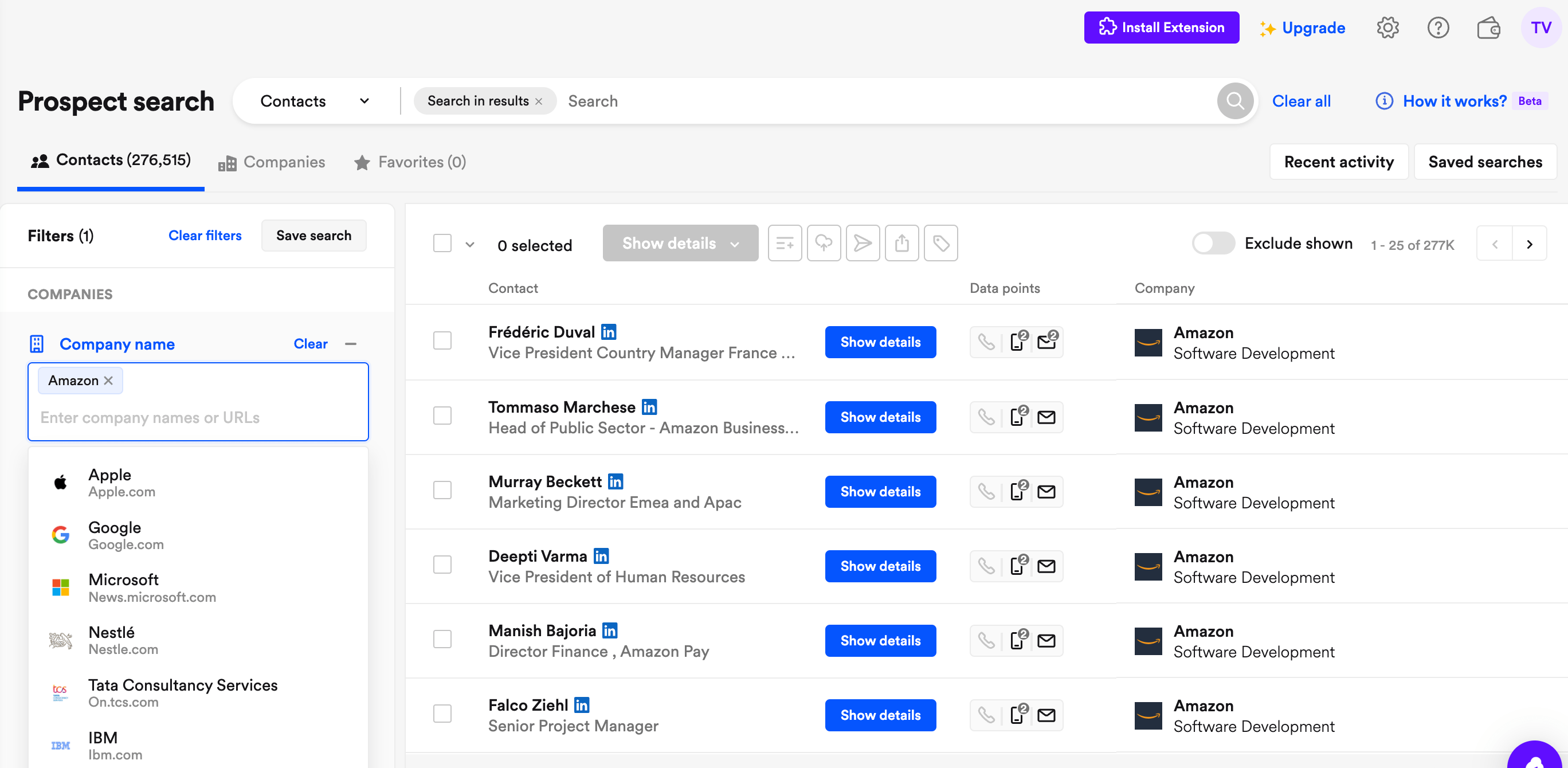1568x768 pixels.
Task: Select Google from company suggestions
Action: point(115,535)
